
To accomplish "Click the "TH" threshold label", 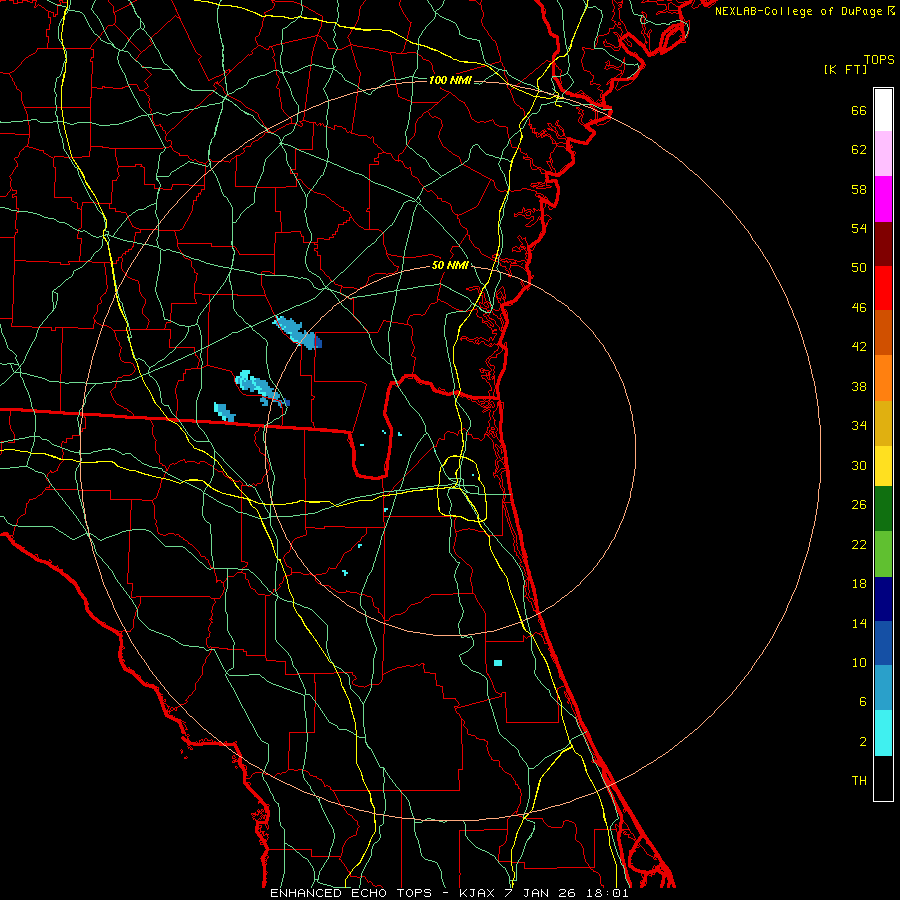I will [859, 781].
